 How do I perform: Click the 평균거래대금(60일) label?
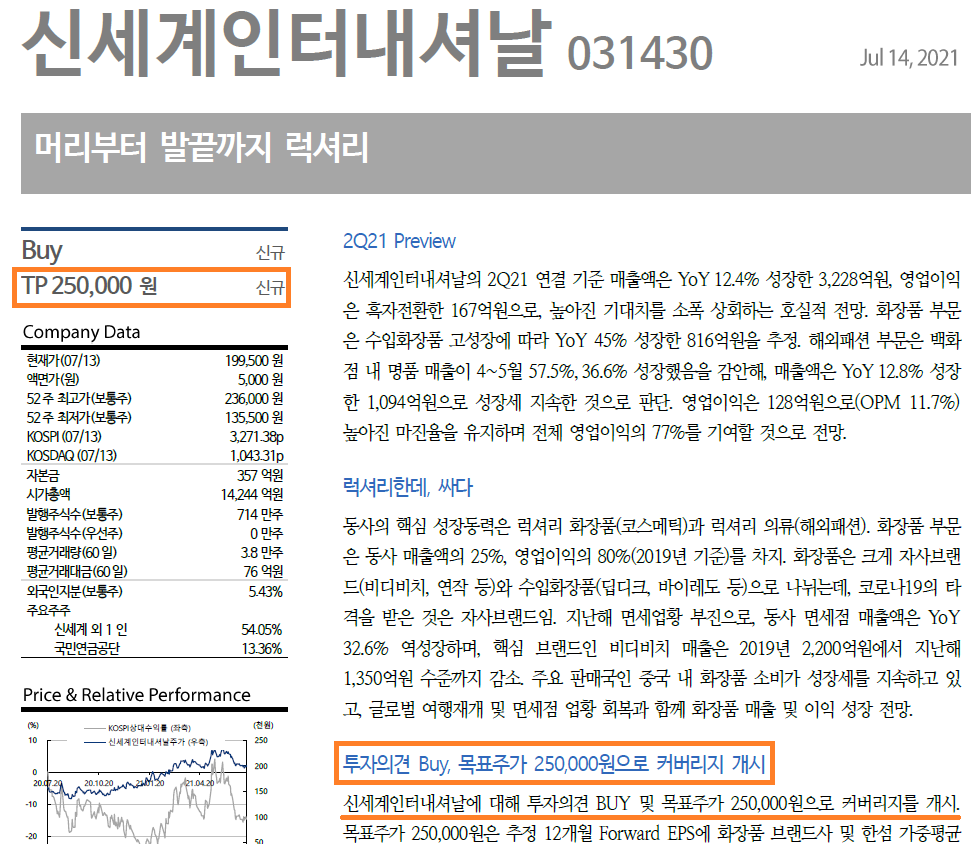pyautogui.click(x=77, y=572)
